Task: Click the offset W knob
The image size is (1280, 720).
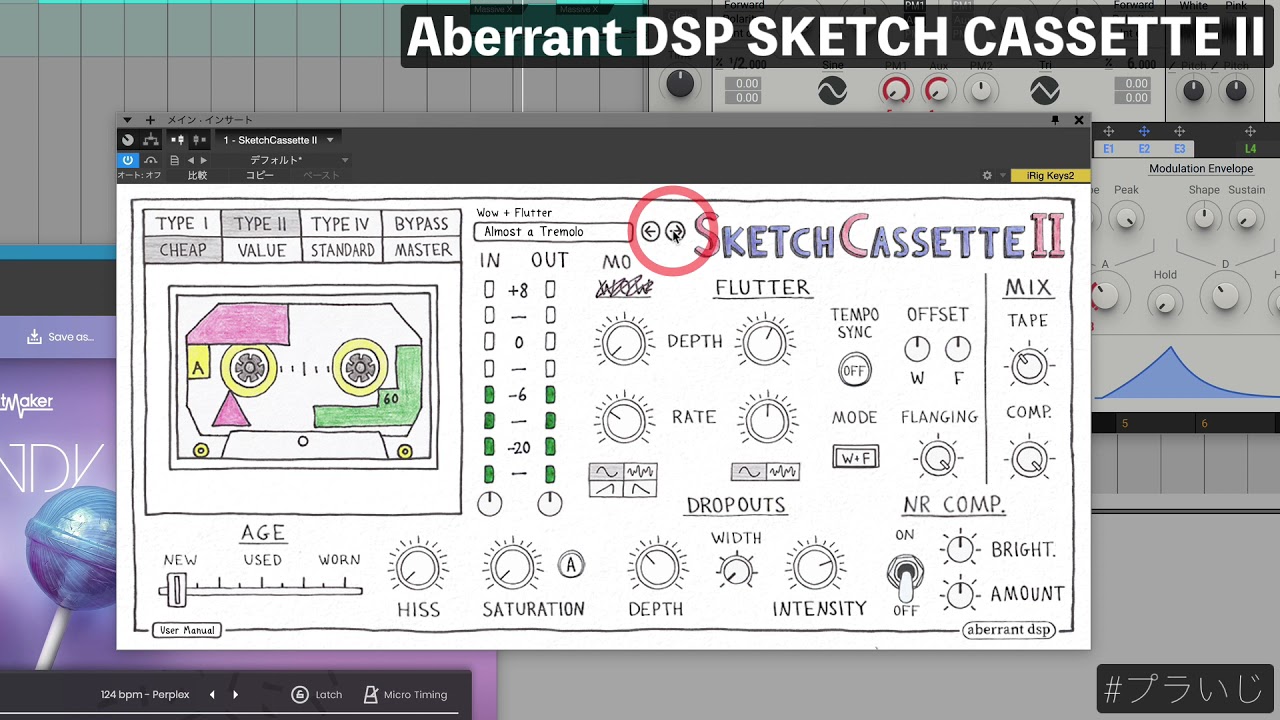Action: [x=917, y=349]
